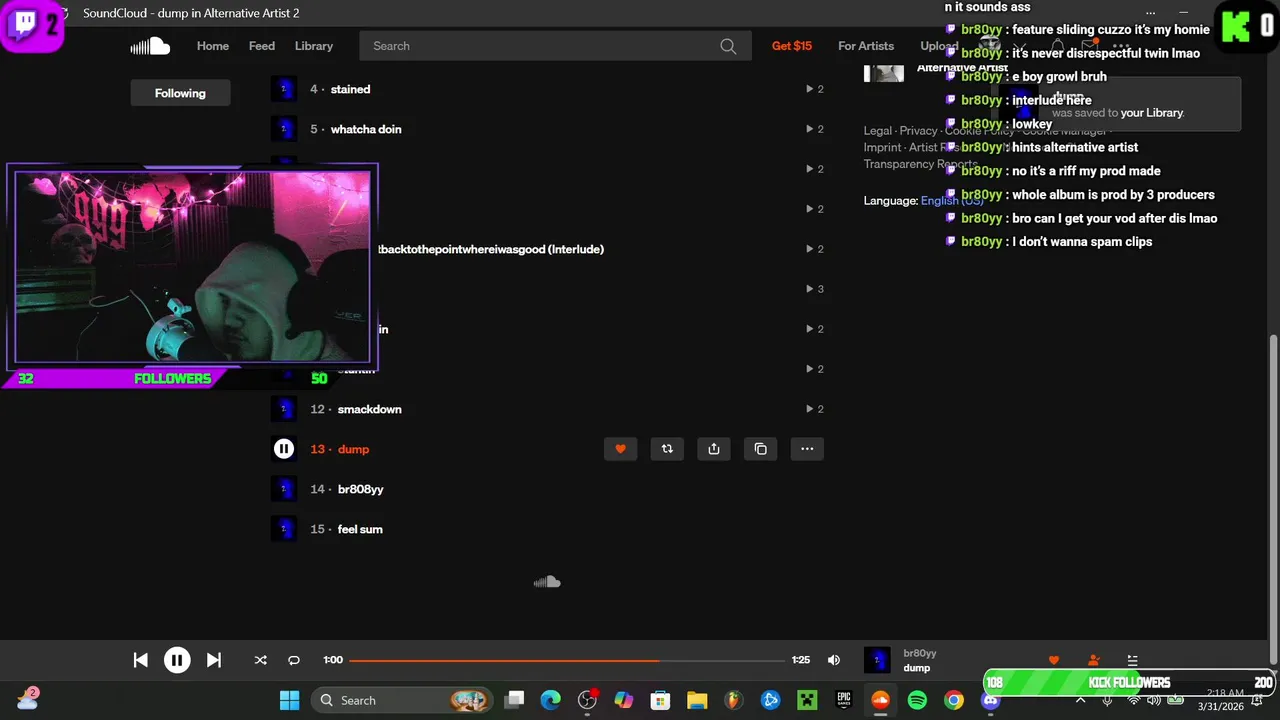
Task: Click the Legal footer link
Action: click(878, 130)
